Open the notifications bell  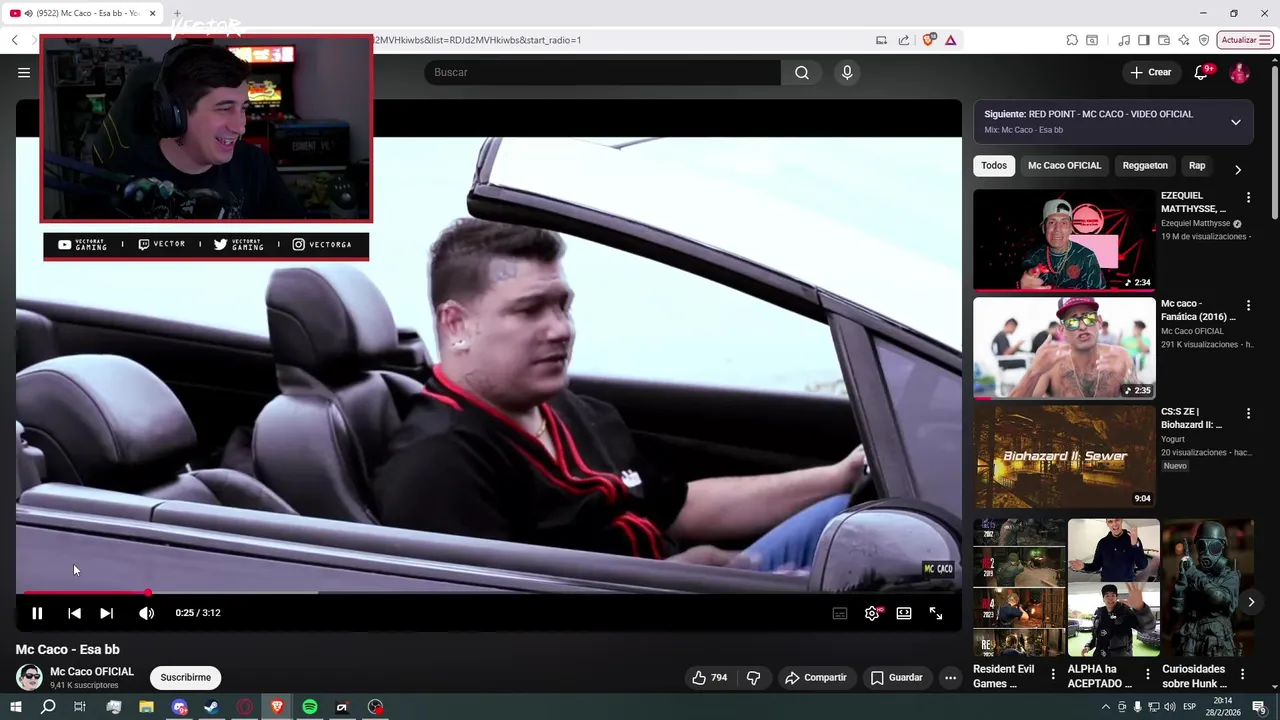click(x=1202, y=72)
